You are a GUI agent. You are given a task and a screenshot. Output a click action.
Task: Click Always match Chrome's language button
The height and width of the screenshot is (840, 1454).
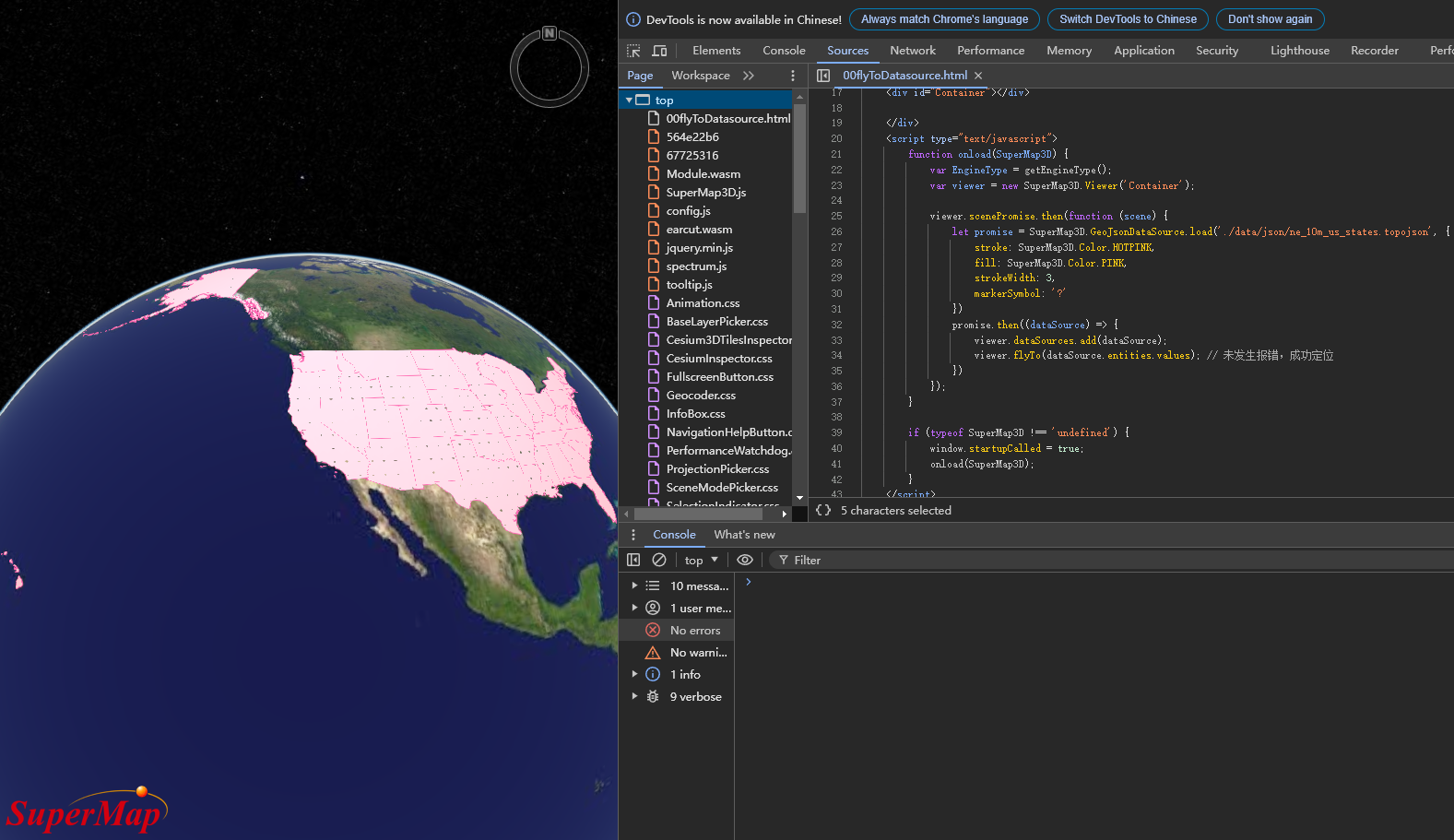(x=944, y=19)
